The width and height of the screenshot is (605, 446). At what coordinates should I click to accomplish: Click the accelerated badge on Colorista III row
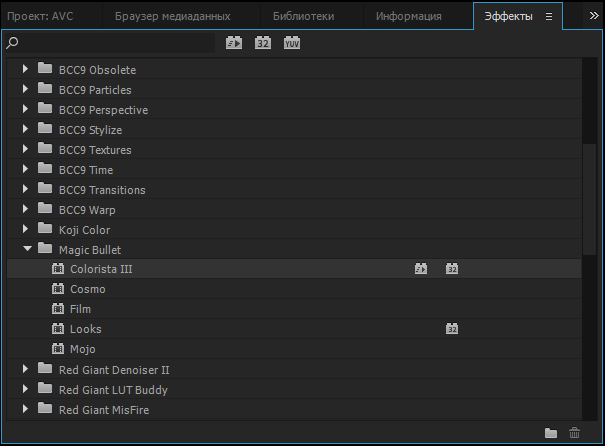[421, 269]
